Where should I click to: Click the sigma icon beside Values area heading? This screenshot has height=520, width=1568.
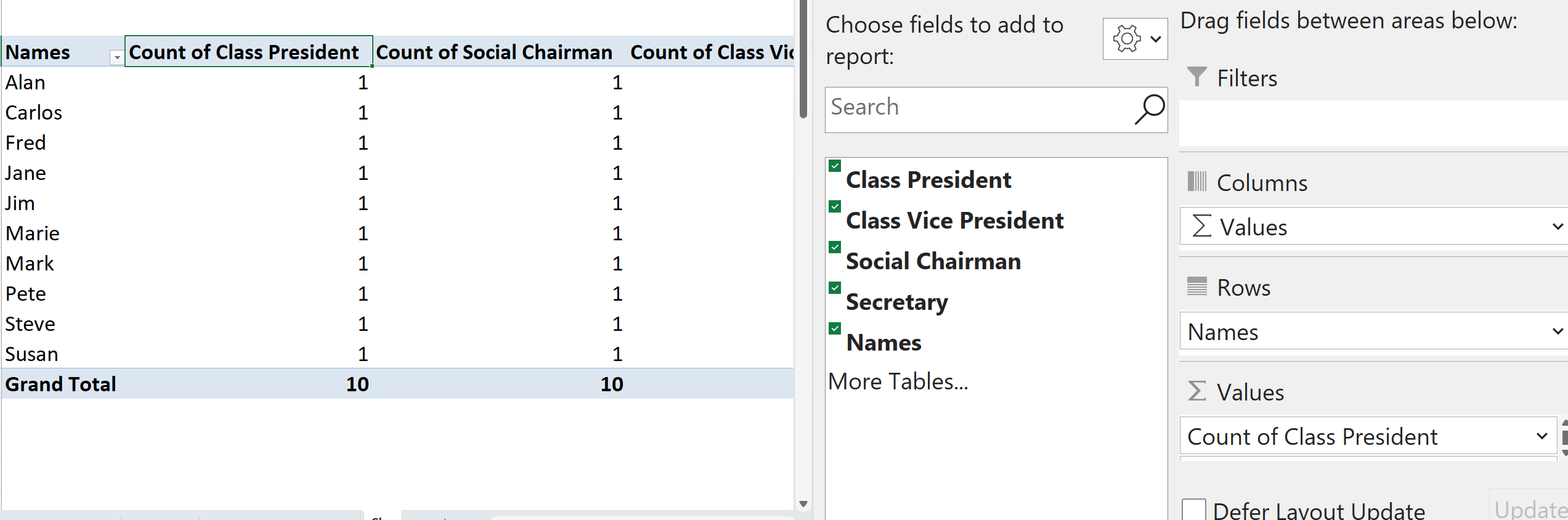tap(1196, 391)
